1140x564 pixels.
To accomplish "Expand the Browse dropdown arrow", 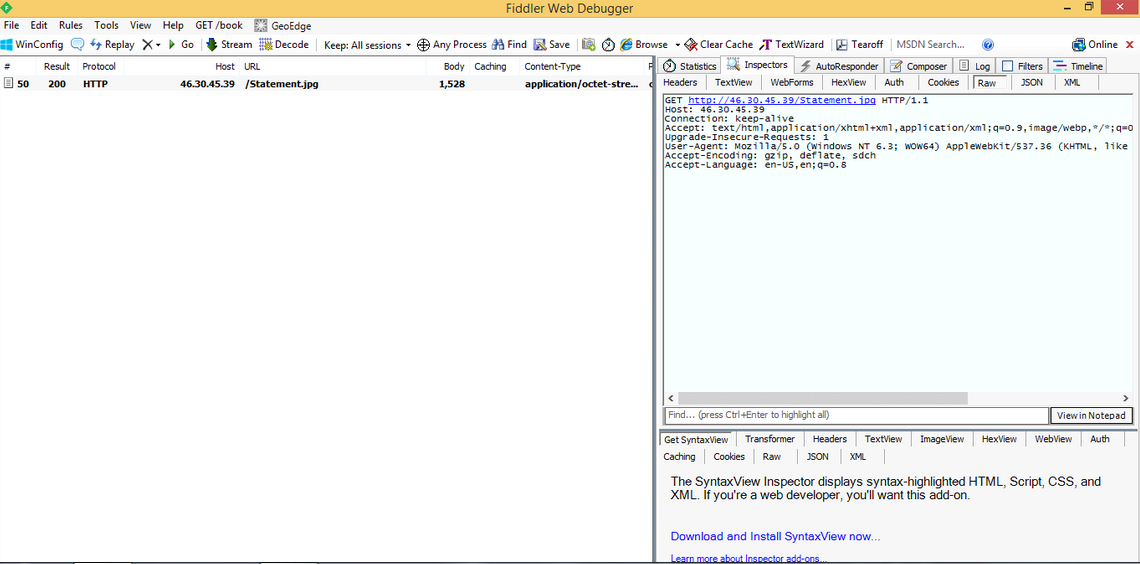I will (677, 45).
